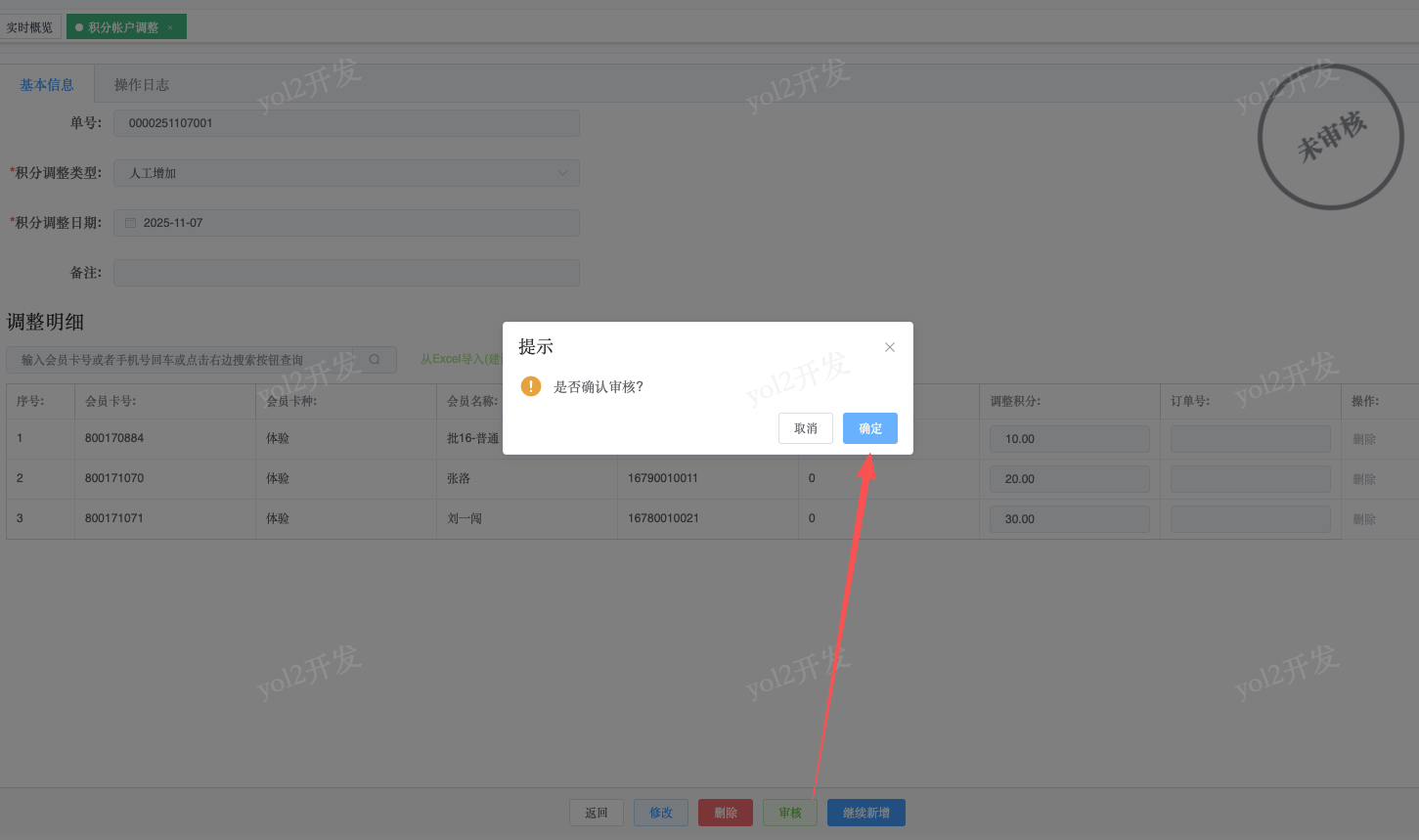Delete the 张洛 row
1419x840 pixels.
pos(1364,479)
